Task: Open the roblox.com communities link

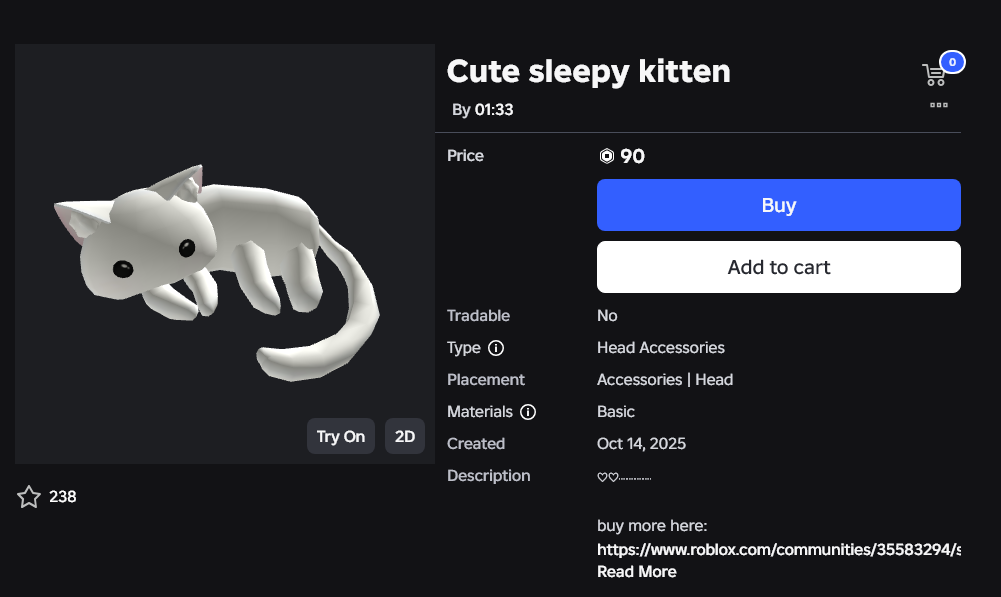Action: pyautogui.click(x=779, y=550)
